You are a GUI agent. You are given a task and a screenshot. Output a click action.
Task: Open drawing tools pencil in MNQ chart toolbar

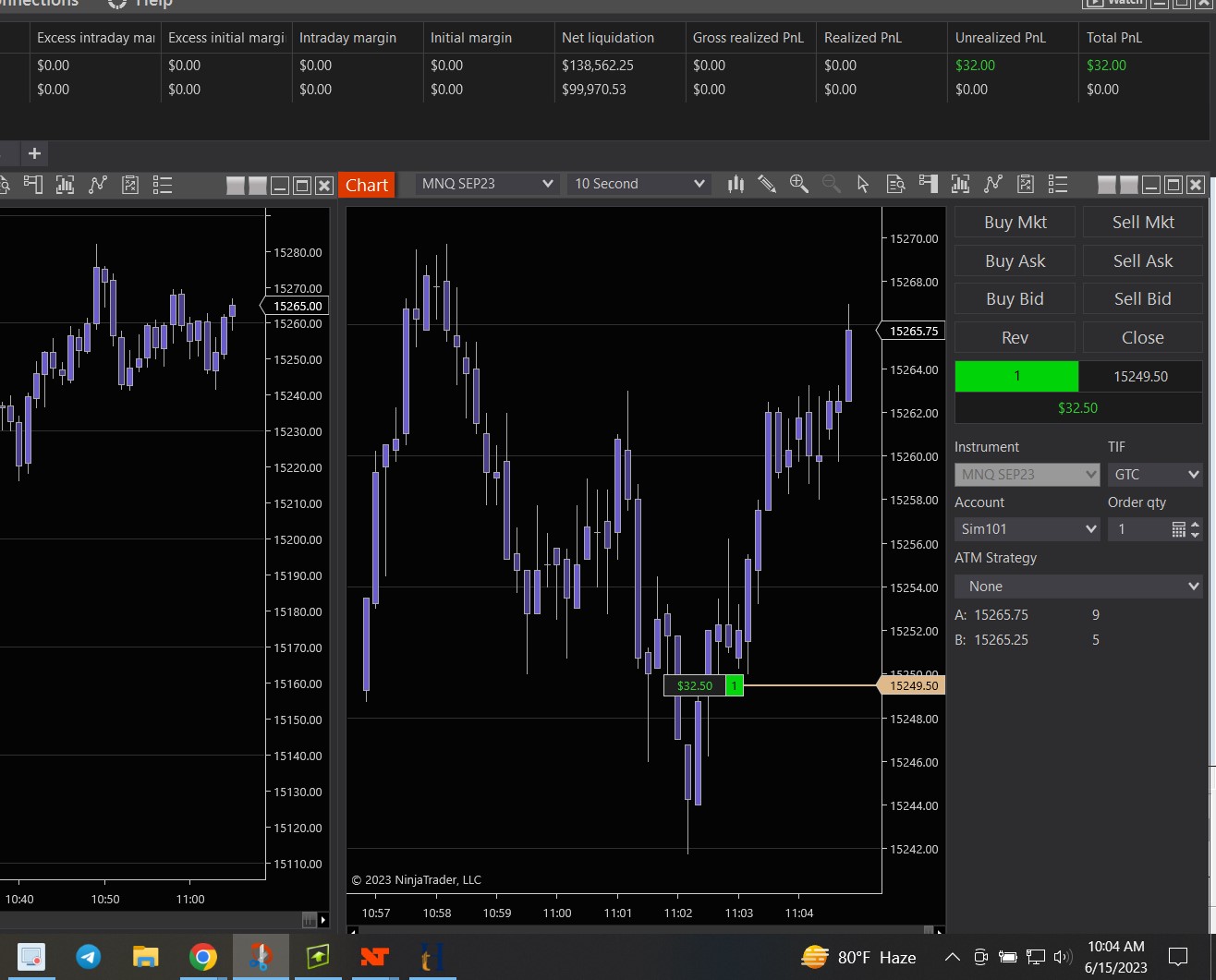coord(766,184)
